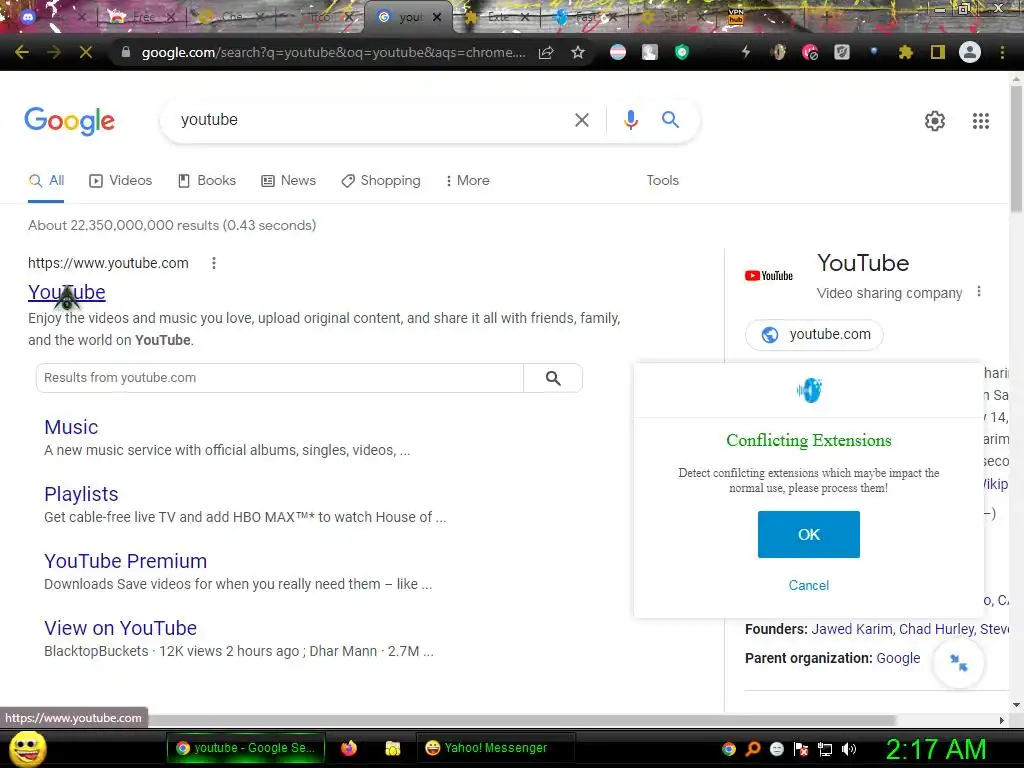Open the three-dot menu beside youtube.com URL

coord(214,263)
